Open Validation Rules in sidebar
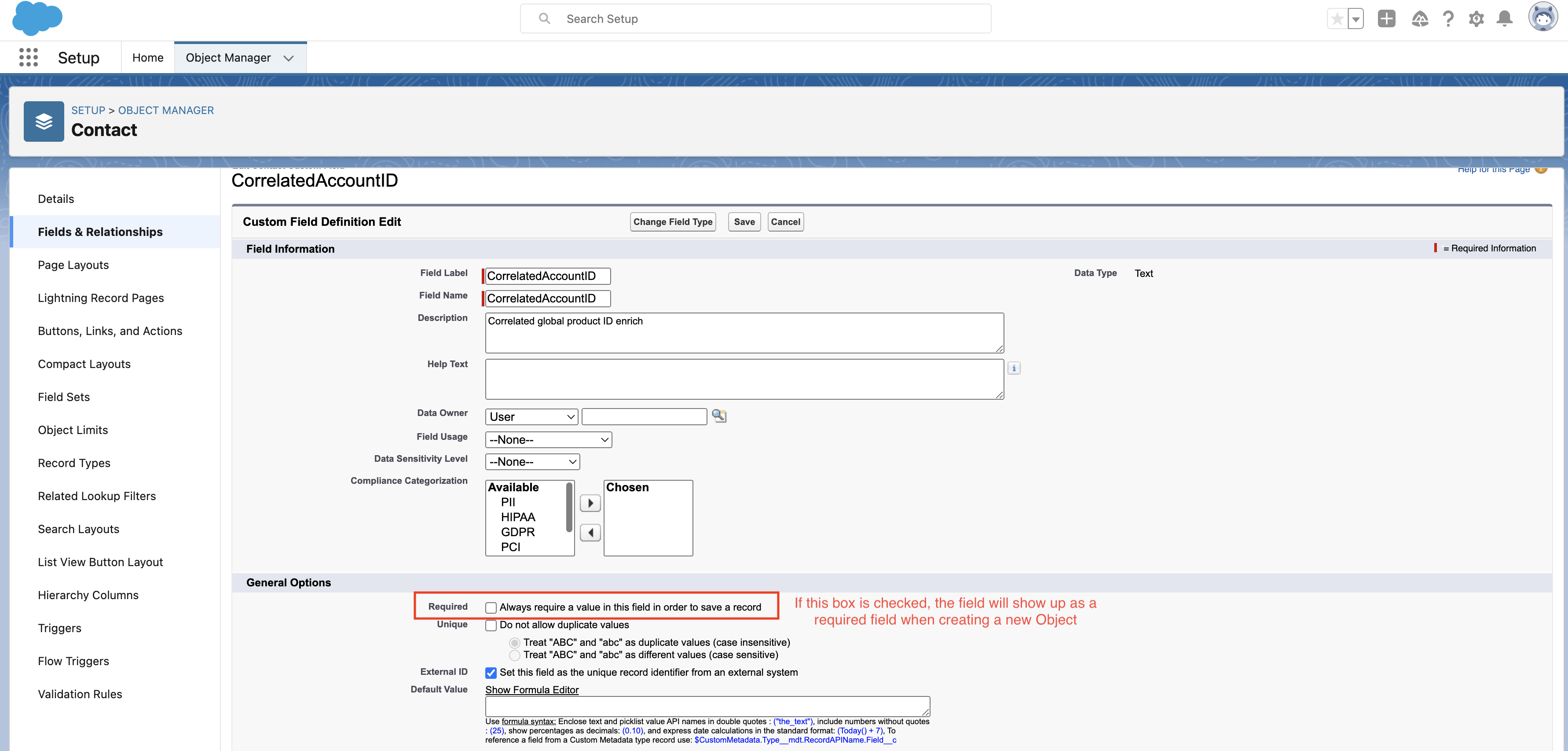 [81, 694]
